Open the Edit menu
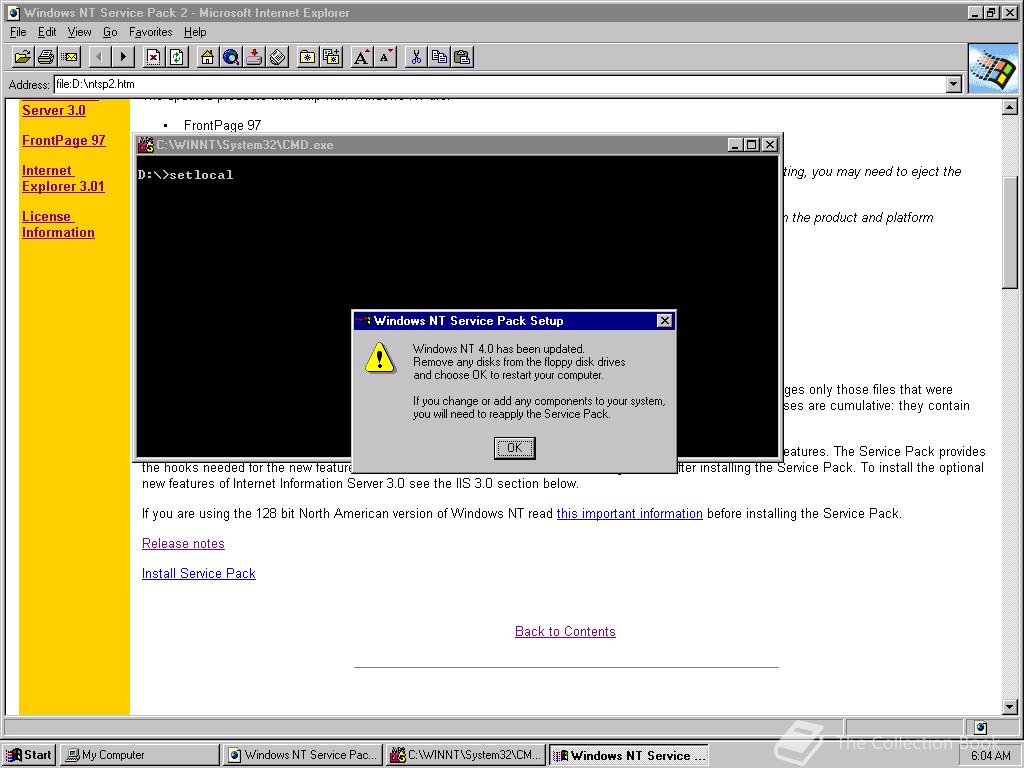 point(46,32)
